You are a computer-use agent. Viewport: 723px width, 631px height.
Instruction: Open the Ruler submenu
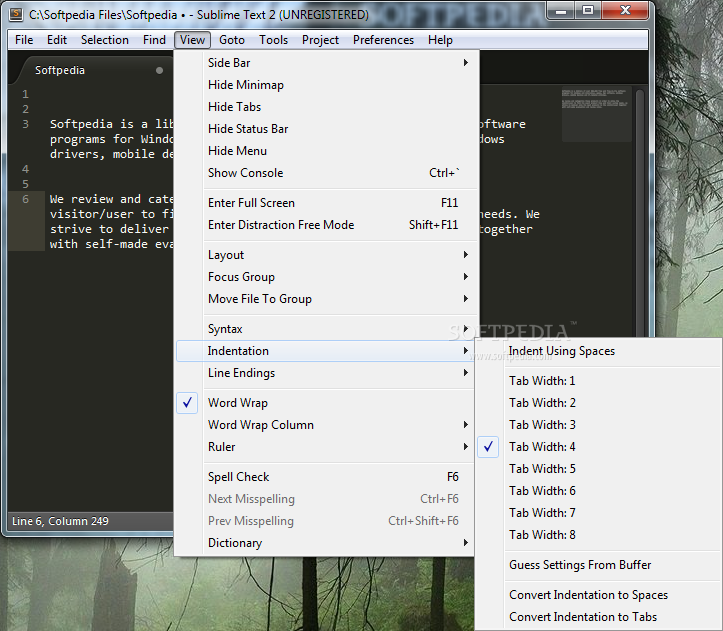click(x=325, y=447)
